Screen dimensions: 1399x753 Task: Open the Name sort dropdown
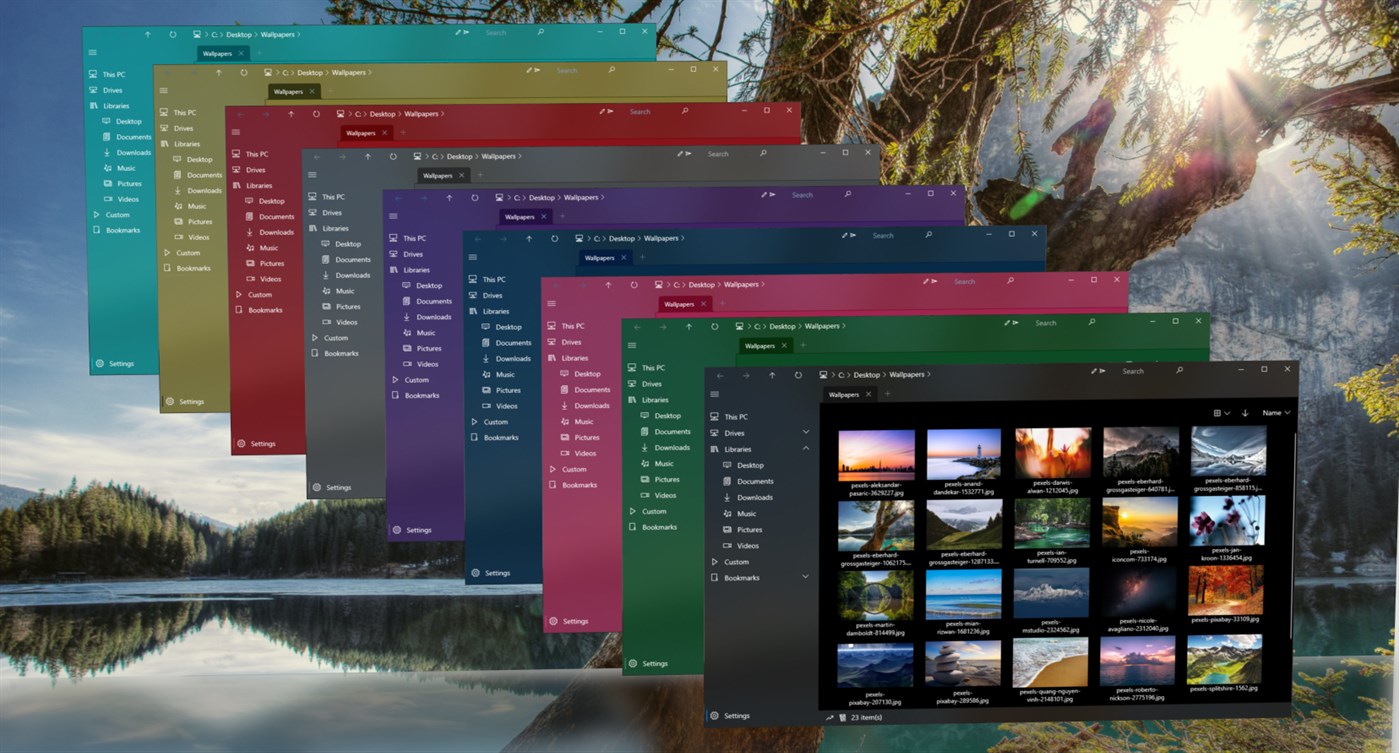(1276, 413)
